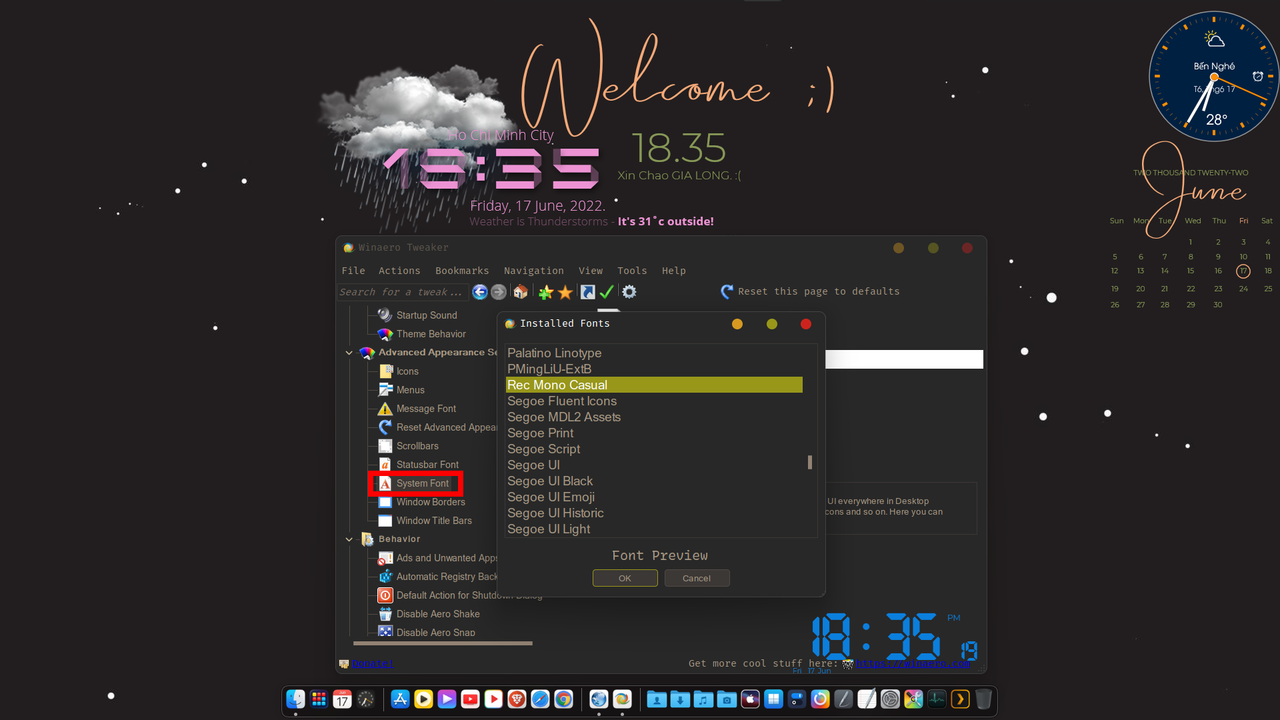Open the Bookmarks menu
This screenshot has width=1280, height=720.
(x=461, y=270)
